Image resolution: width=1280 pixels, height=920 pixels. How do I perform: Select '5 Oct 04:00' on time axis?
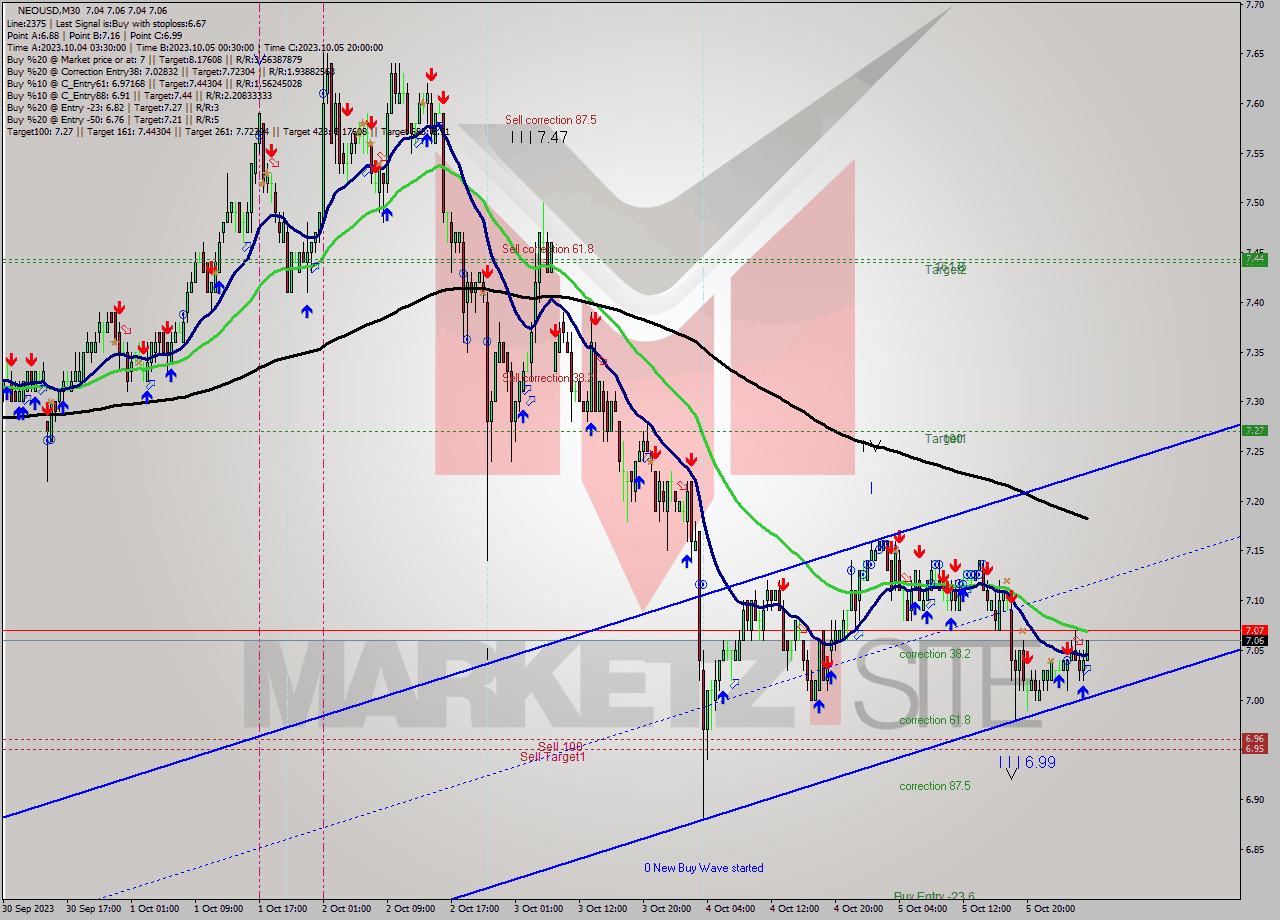tap(923, 909)
